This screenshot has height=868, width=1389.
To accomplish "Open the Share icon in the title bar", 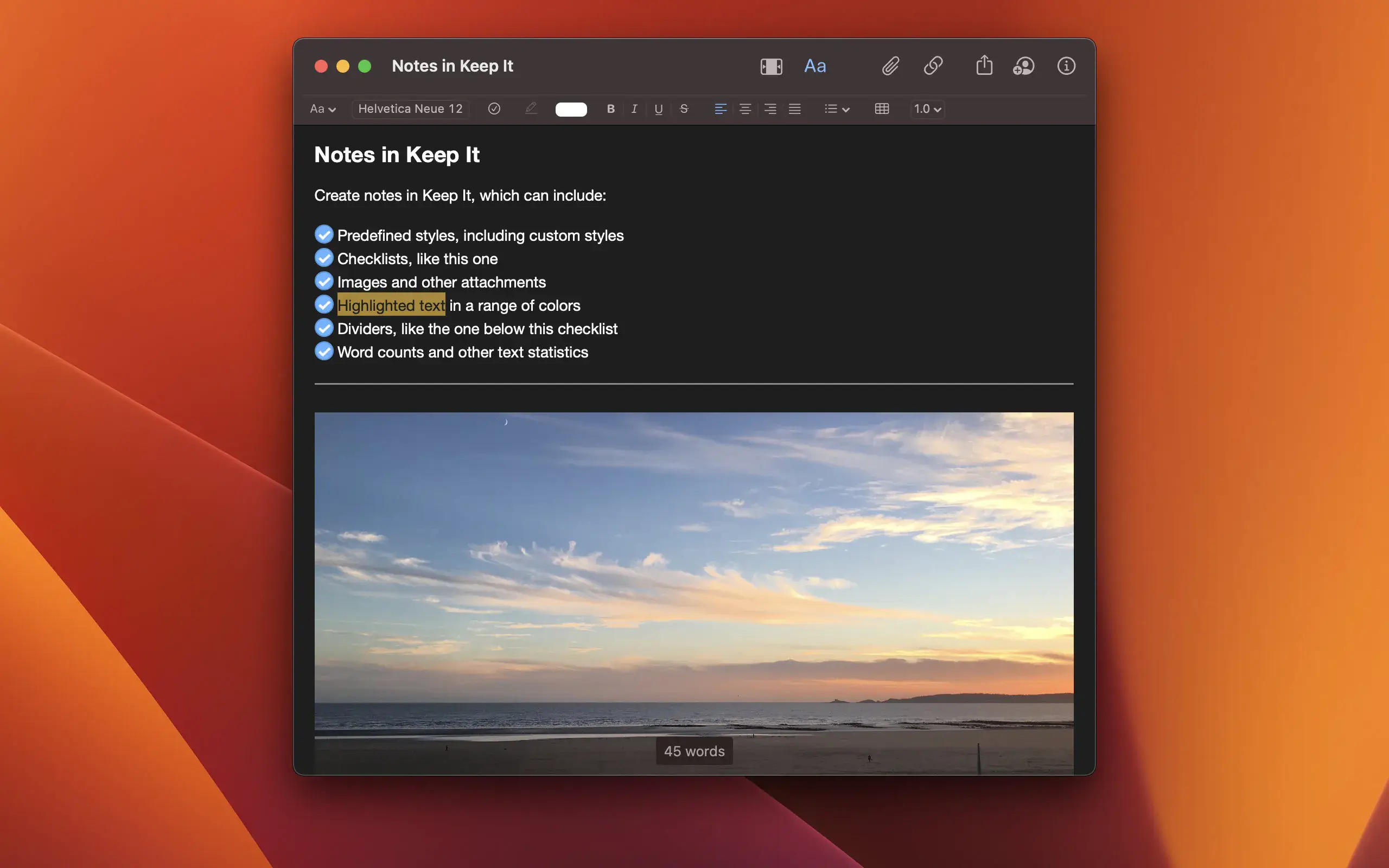I will (x=984, y=66).
